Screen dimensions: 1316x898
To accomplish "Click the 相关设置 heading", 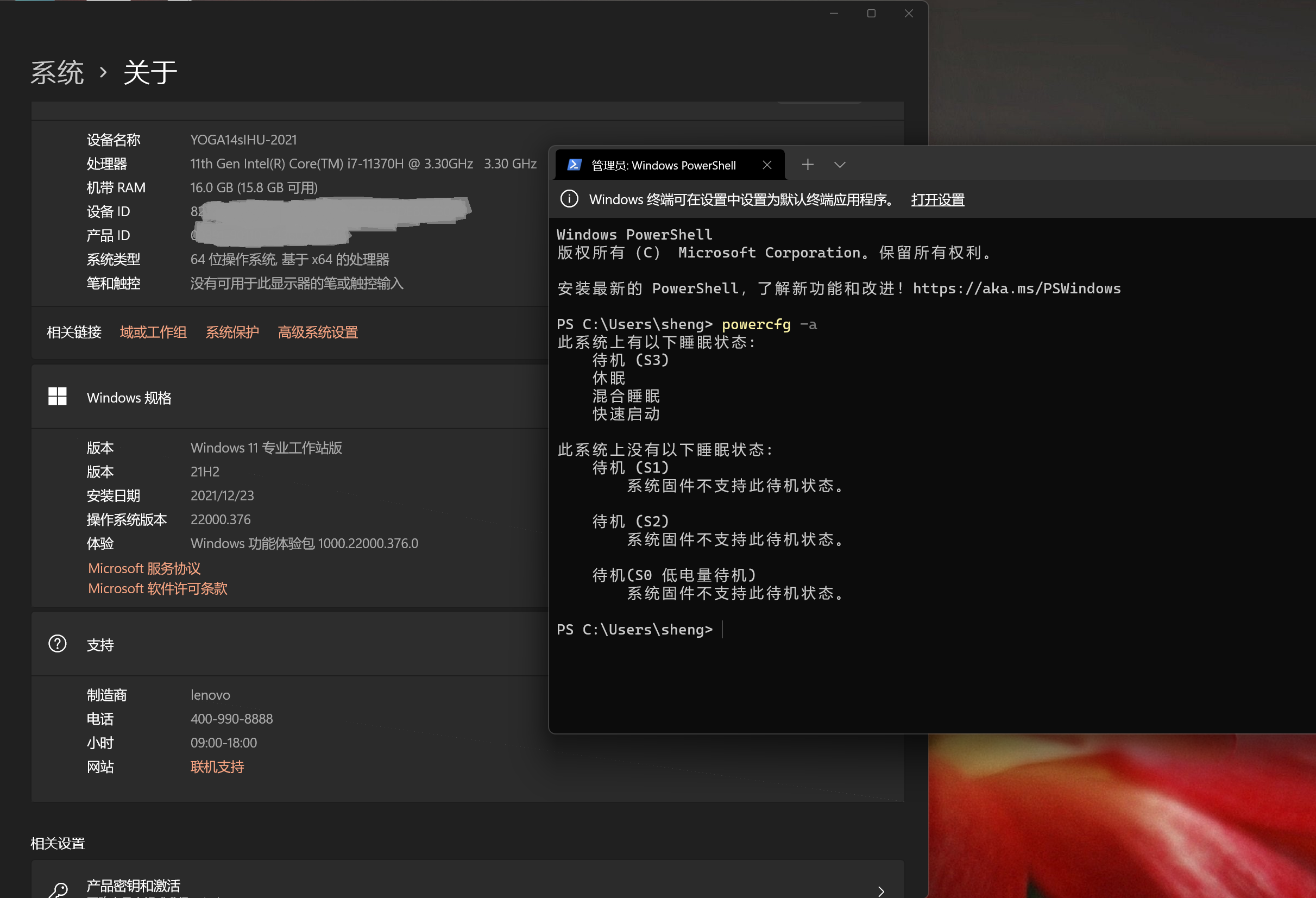I will pos(57,844).
